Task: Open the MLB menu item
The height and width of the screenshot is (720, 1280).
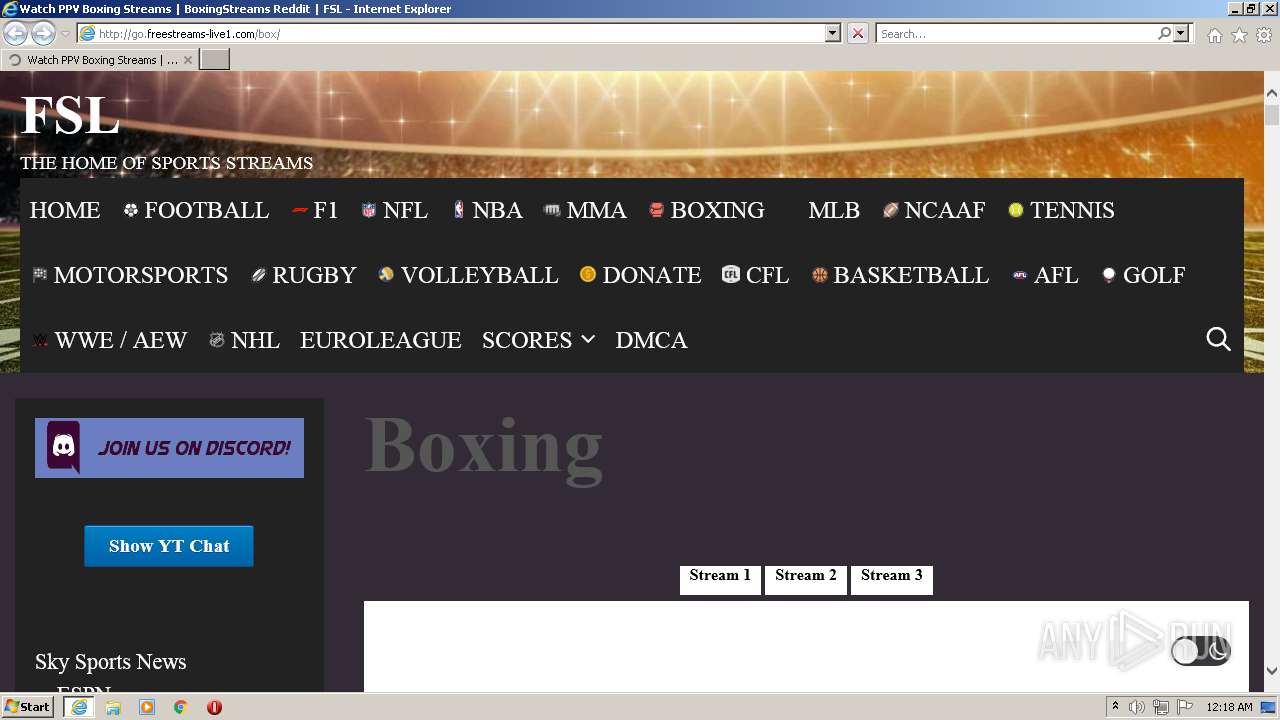Action: pyautogui.click(x=834, y=210)
